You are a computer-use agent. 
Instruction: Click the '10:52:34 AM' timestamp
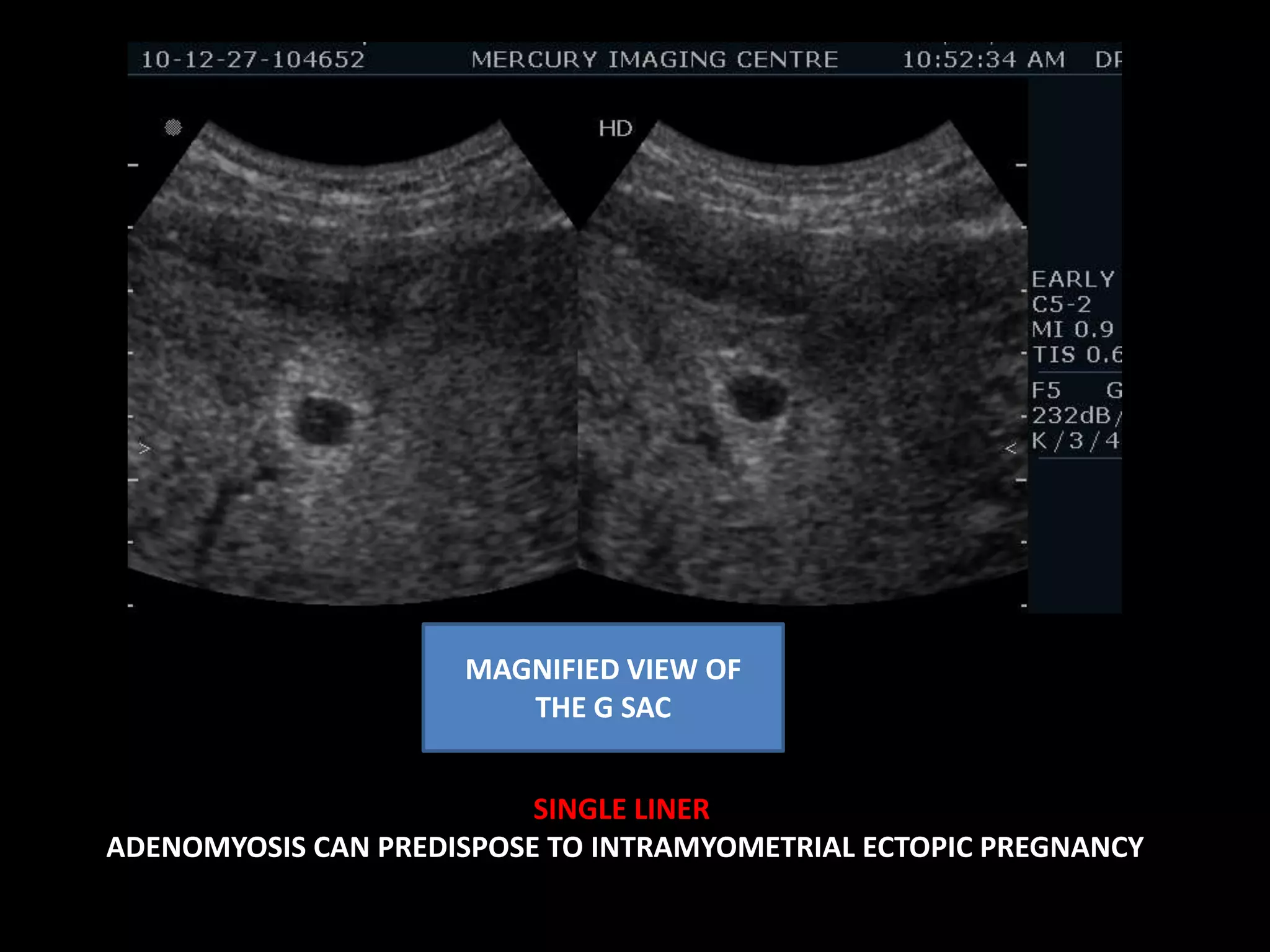(984, 59)
